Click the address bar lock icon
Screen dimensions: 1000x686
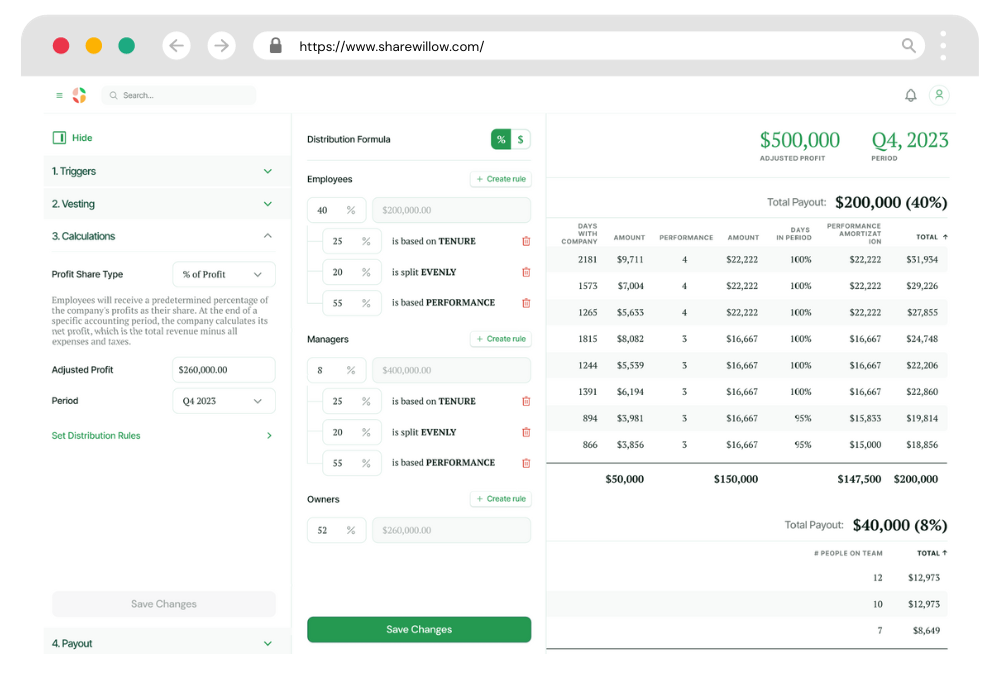pos(274,46)
